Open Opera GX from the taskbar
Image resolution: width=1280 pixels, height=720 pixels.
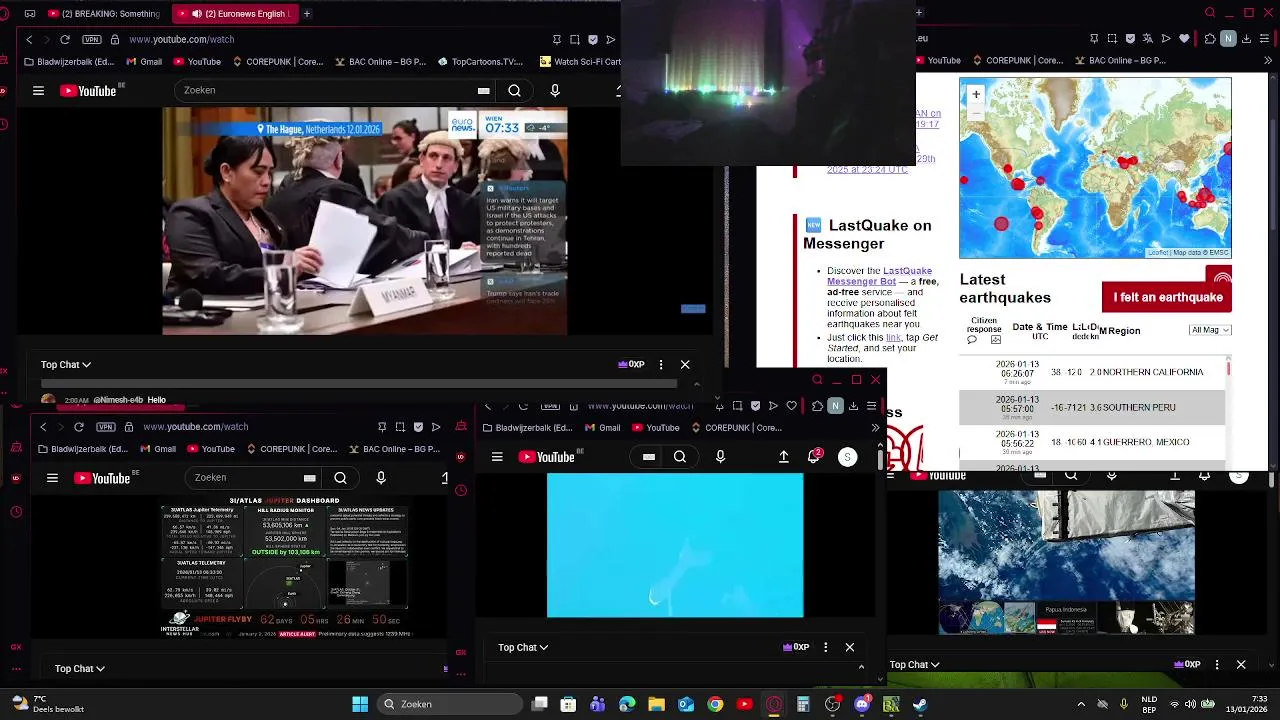[774, 704]
